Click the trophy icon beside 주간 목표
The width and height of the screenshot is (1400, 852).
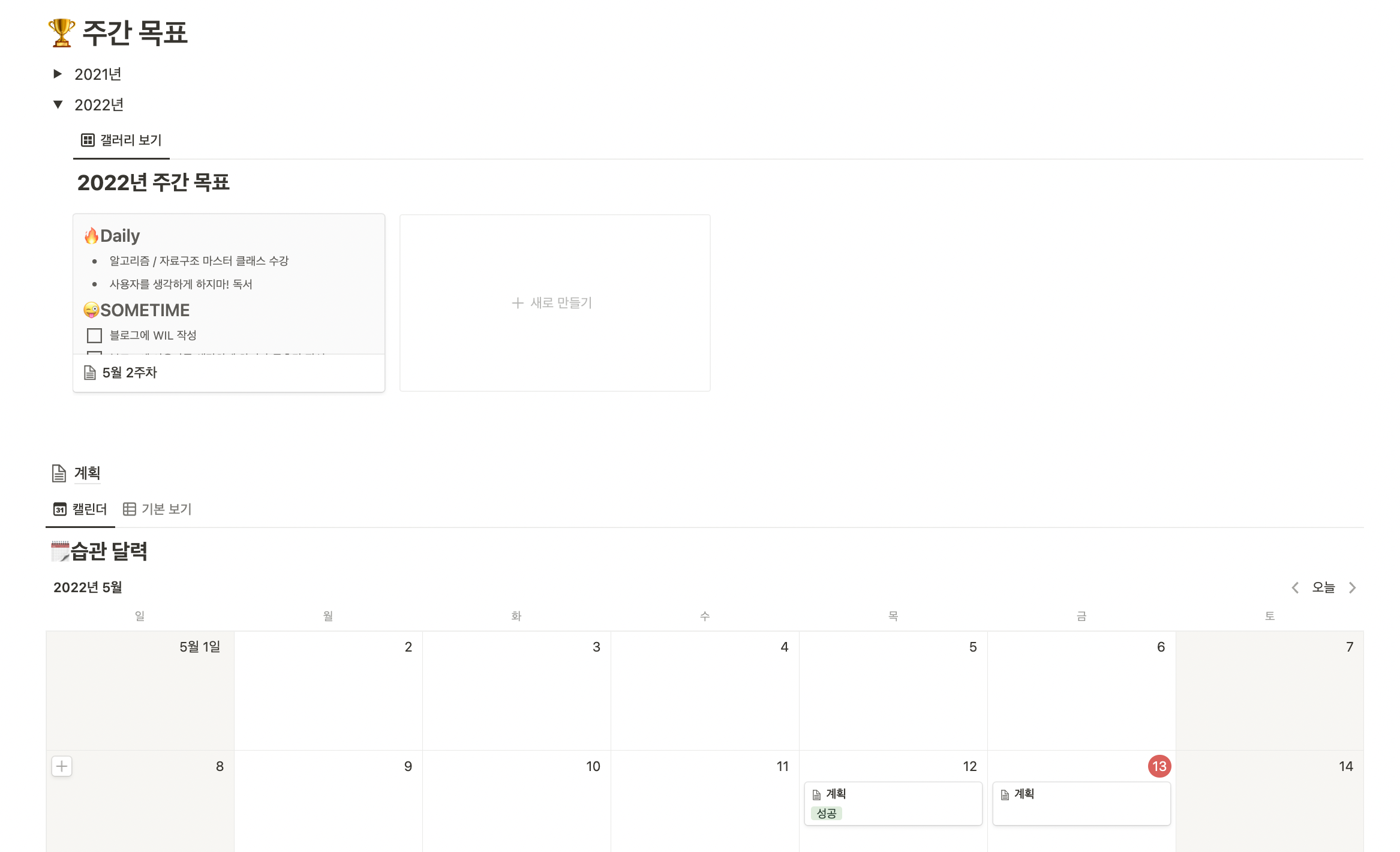61,32
